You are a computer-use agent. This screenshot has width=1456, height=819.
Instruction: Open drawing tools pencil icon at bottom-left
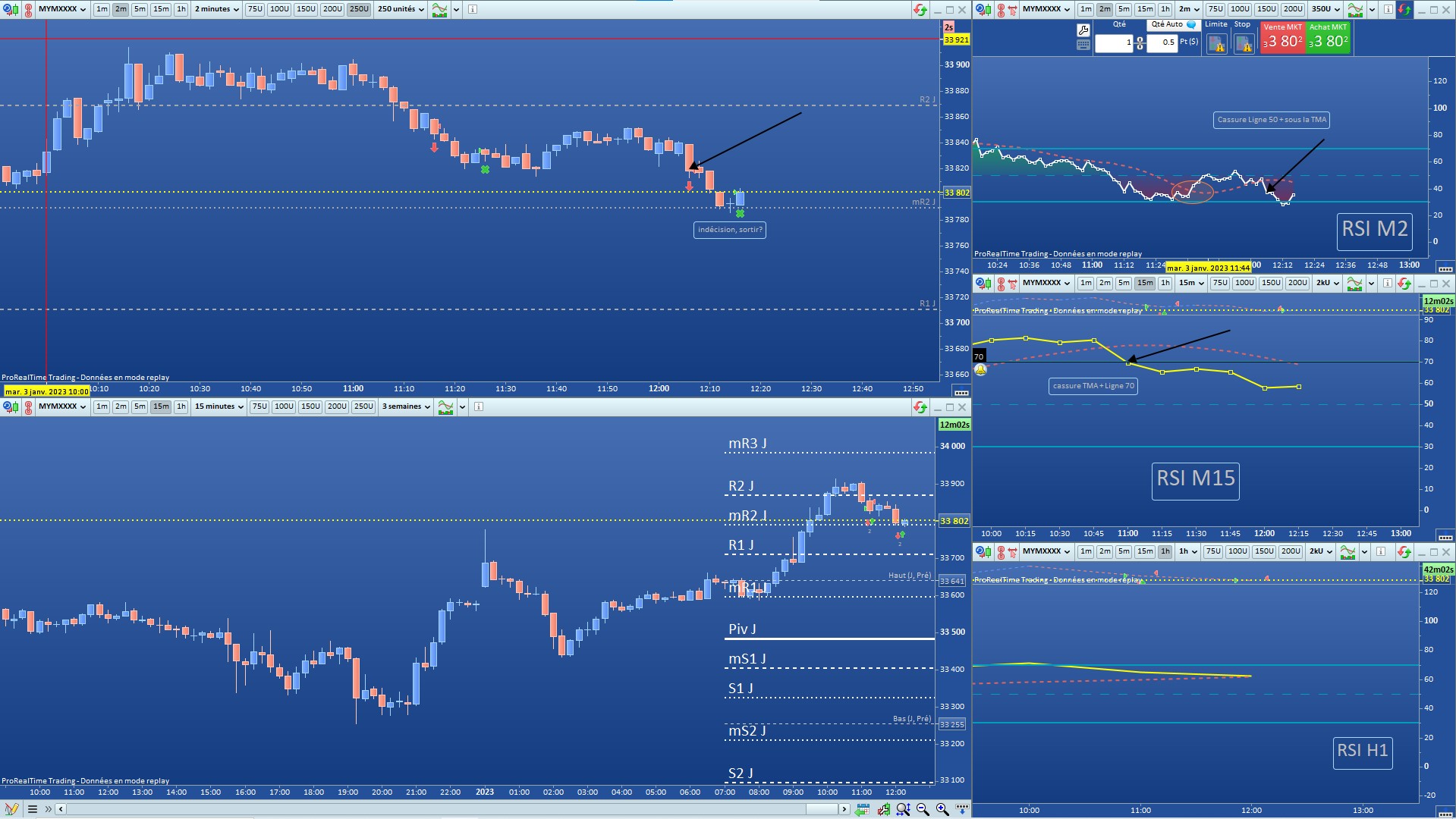click(11, 810)
